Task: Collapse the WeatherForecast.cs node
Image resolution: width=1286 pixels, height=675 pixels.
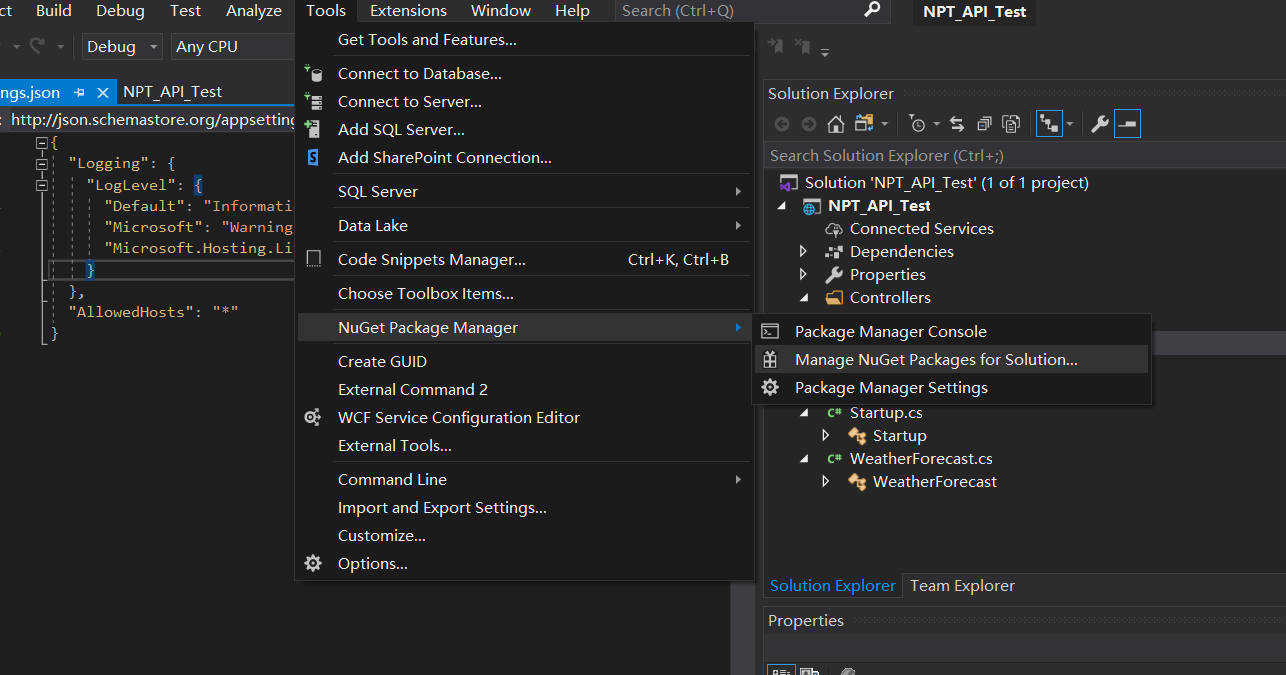Action: [x=803, y=458]
